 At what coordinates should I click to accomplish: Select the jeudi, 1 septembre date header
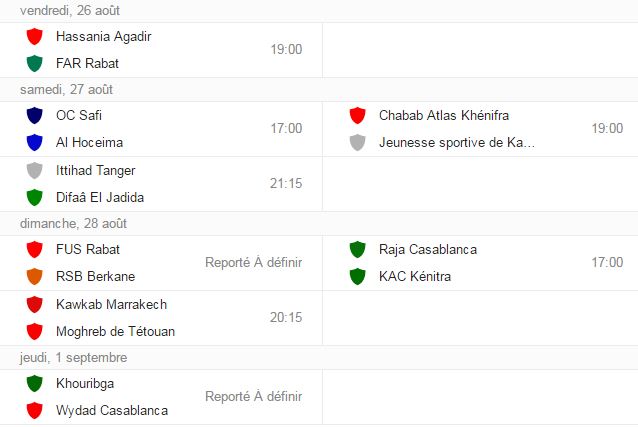click(x=73, y=357)
